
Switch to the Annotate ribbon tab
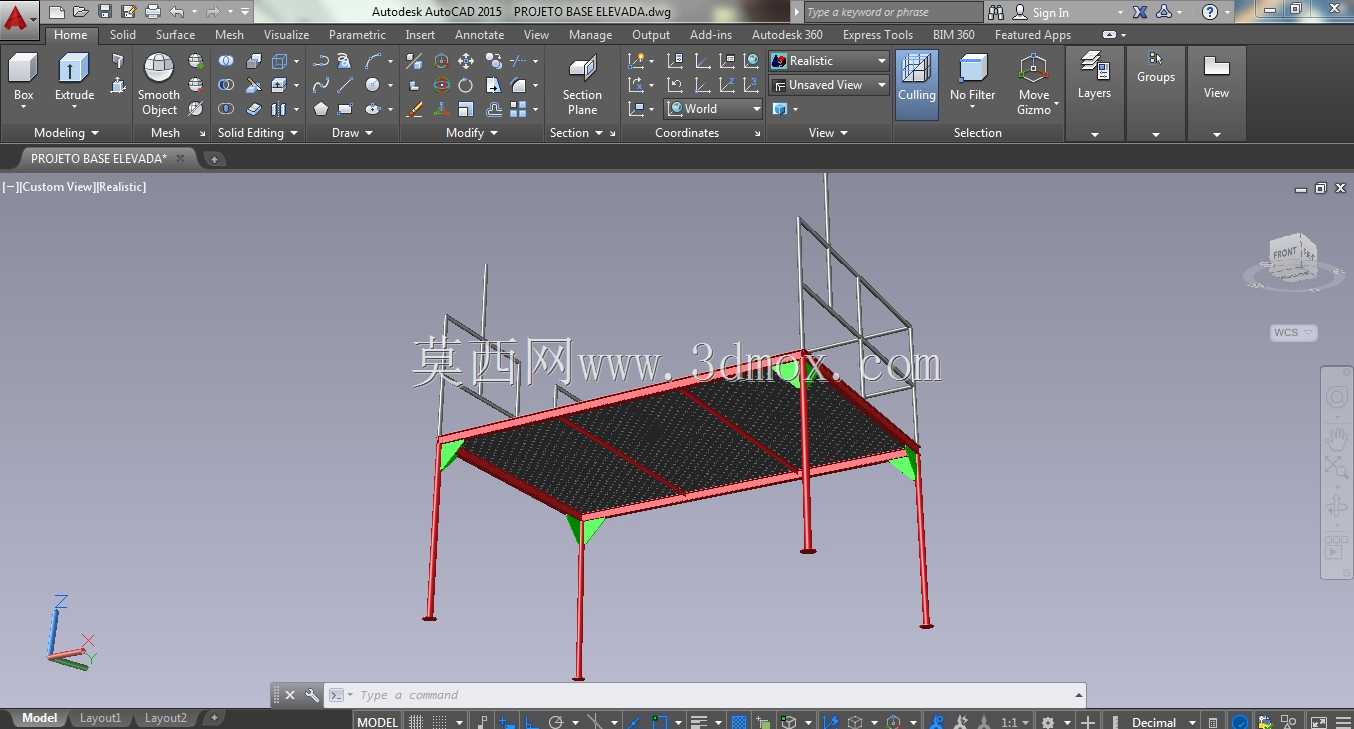pyautogui.click(x=480, y=35)
